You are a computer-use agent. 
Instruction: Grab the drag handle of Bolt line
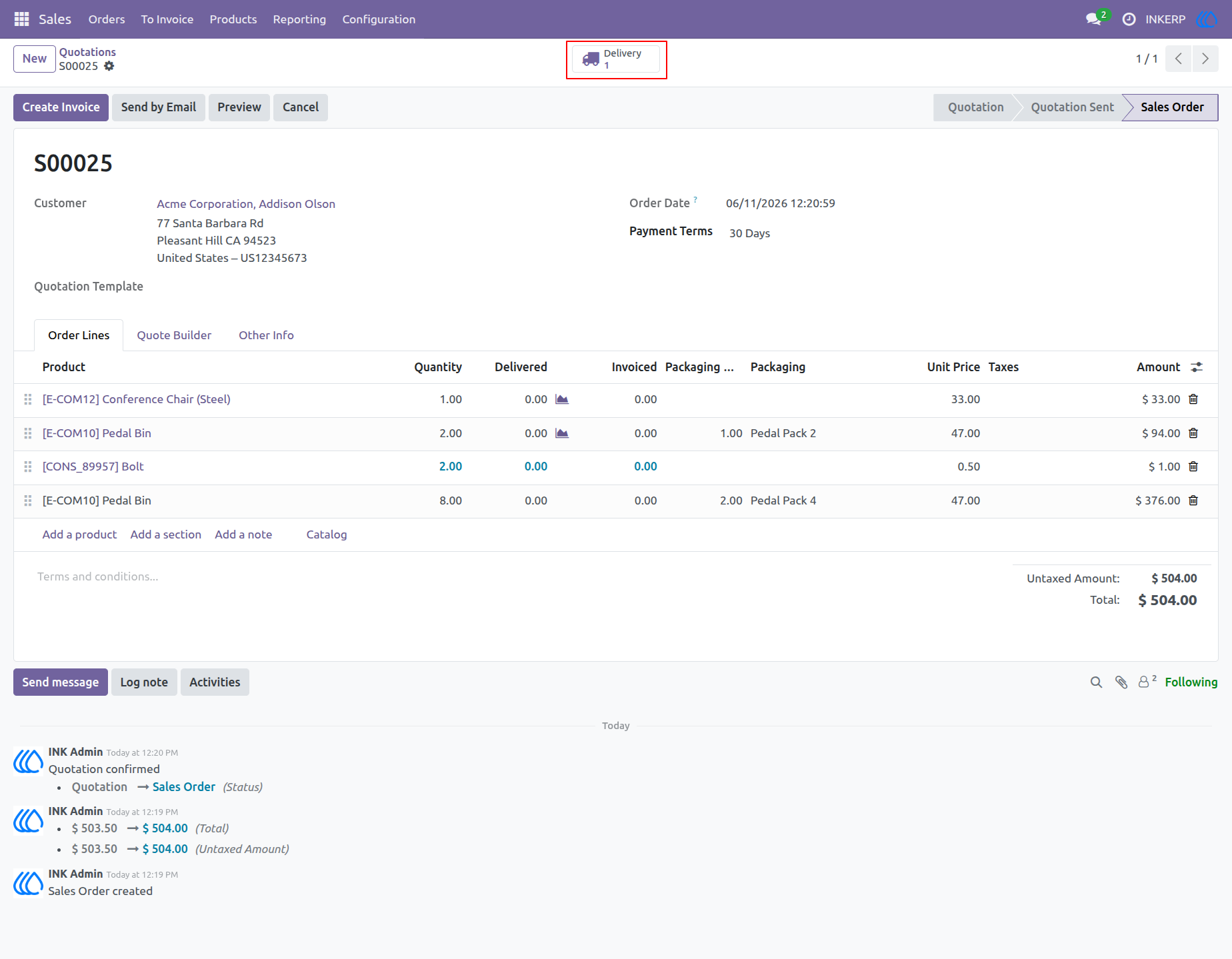tap(28, 467)
